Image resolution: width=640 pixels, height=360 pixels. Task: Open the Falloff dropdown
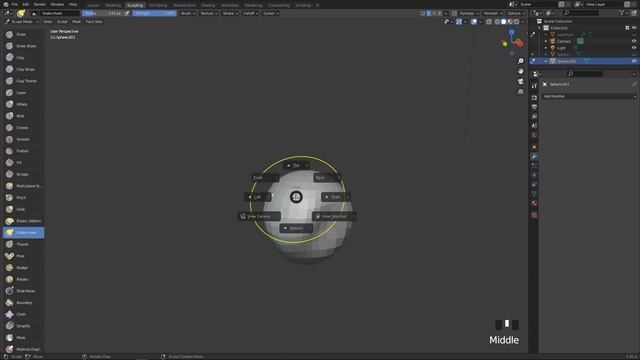251,13
